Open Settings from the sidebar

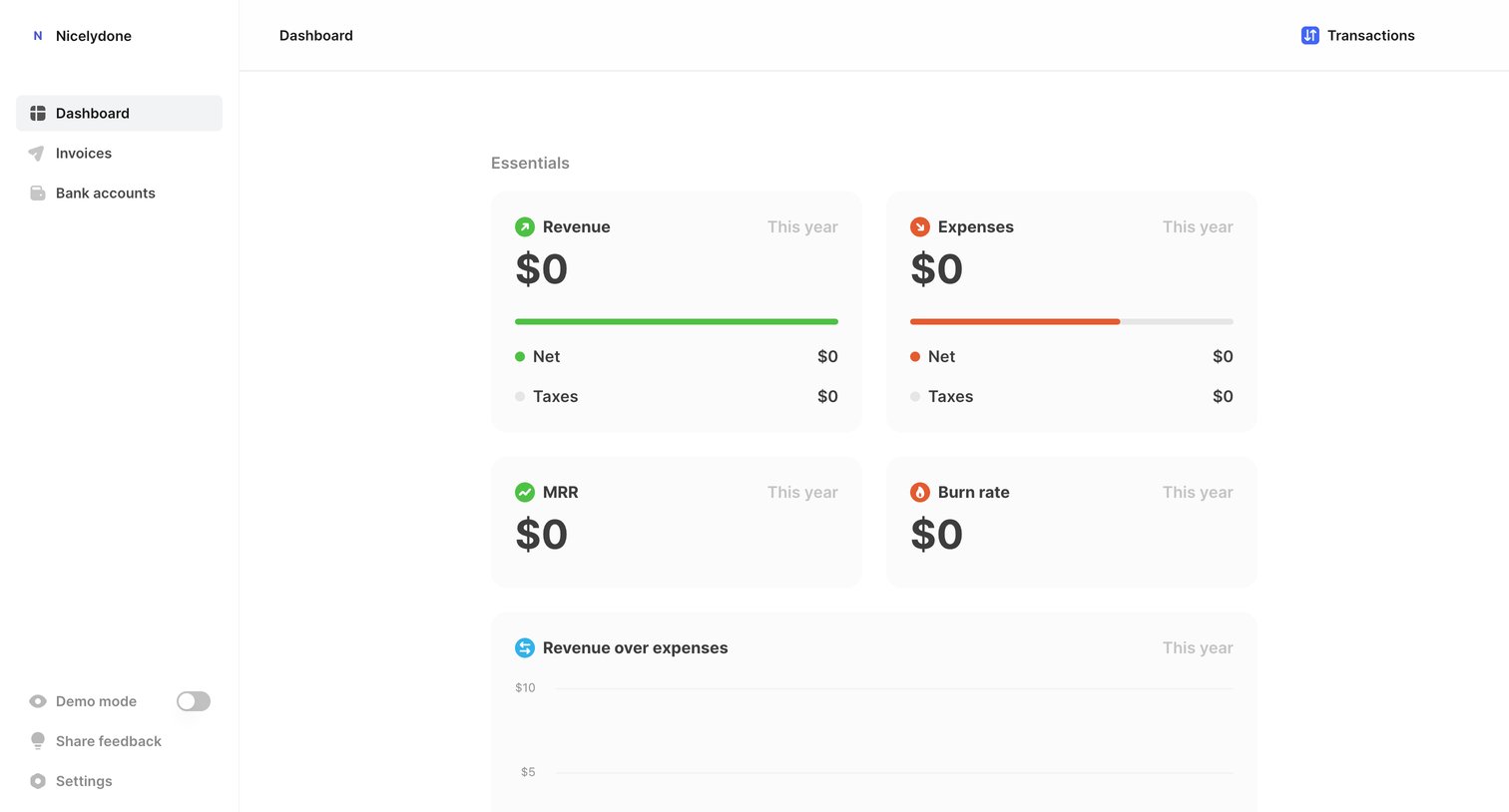click(120, 782)
